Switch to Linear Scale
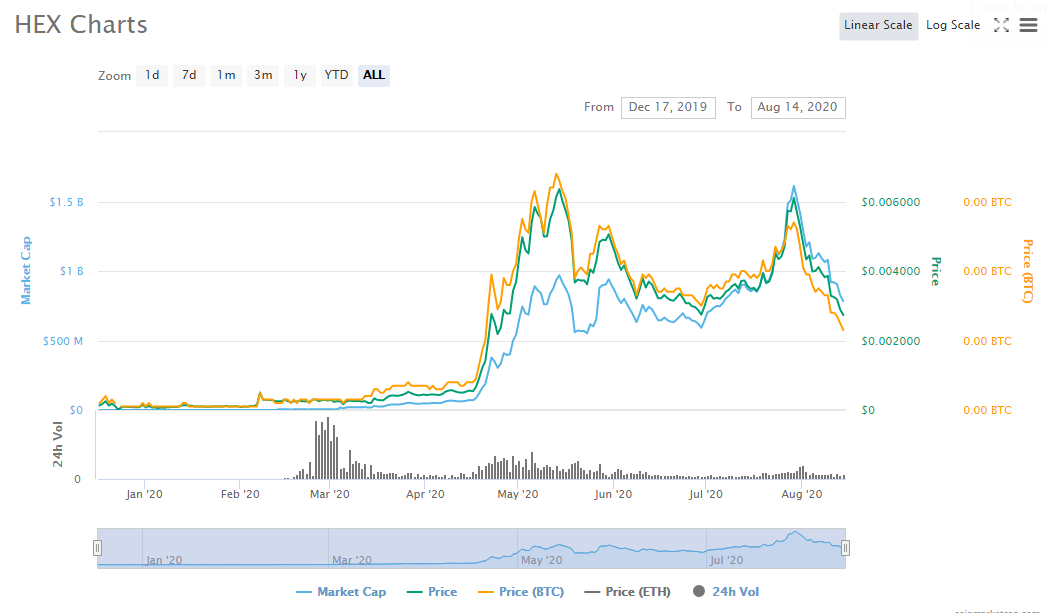 [x=878, y=25]
